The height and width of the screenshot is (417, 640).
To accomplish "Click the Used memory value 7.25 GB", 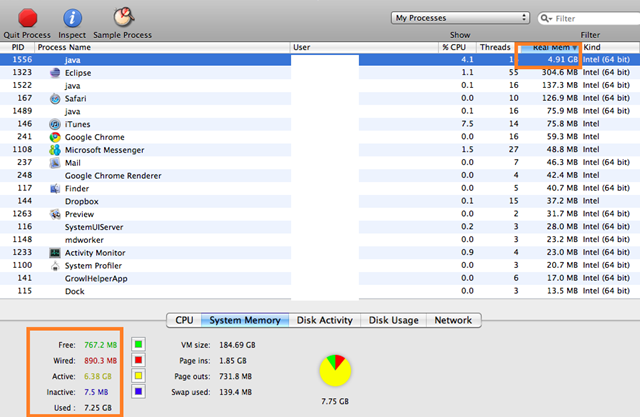I will [98, 408].
